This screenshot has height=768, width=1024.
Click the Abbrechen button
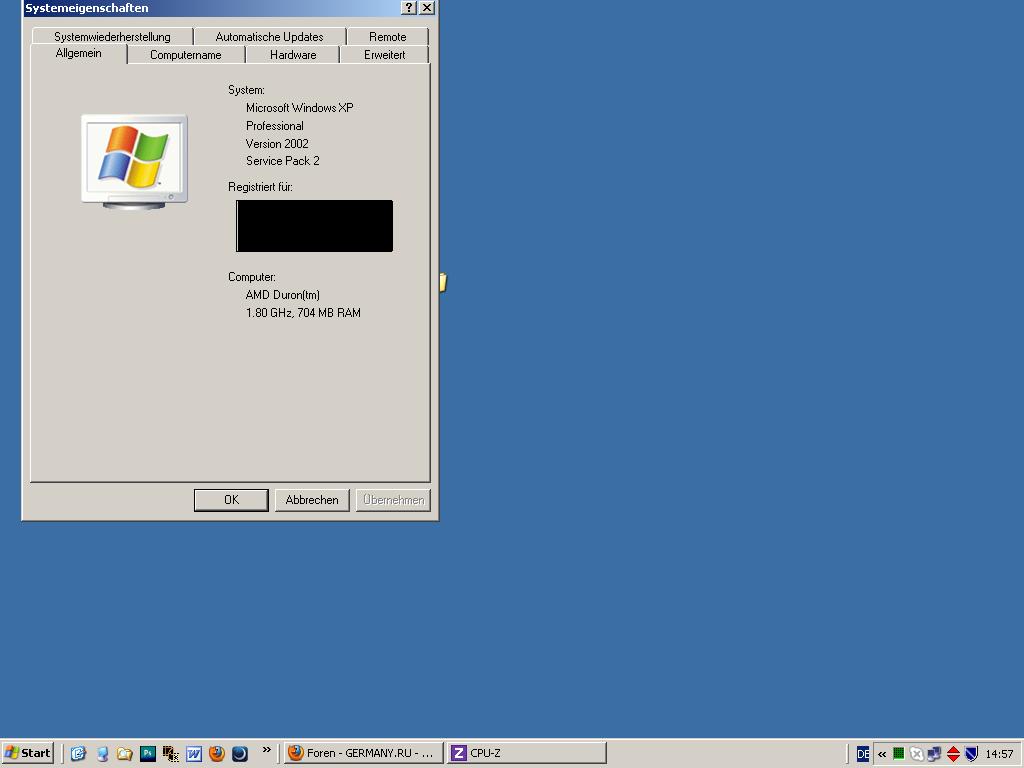312,500
